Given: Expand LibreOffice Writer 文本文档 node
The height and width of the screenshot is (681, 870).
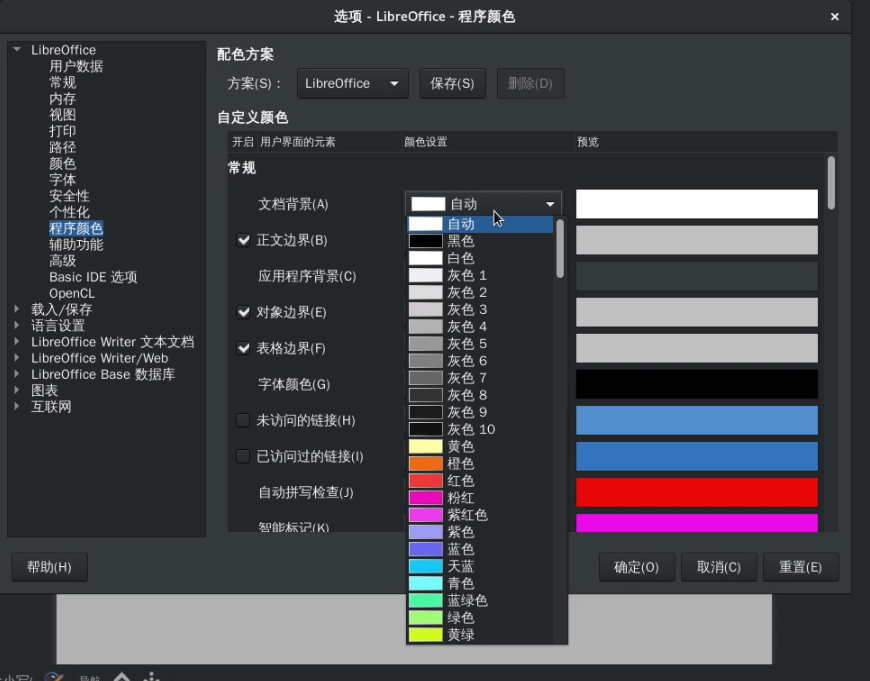Looking at the screenshot, I should coord(17,341).
